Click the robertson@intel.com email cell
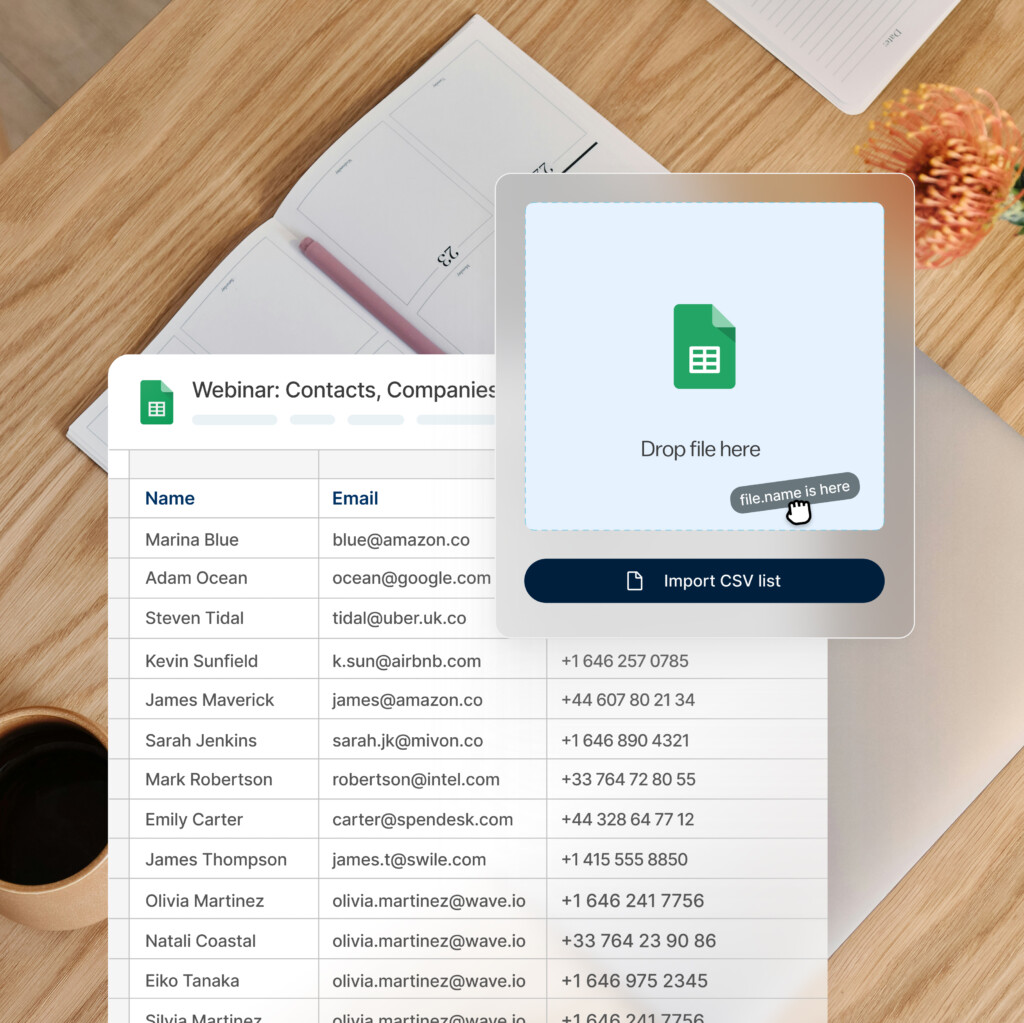 [414, 779]
